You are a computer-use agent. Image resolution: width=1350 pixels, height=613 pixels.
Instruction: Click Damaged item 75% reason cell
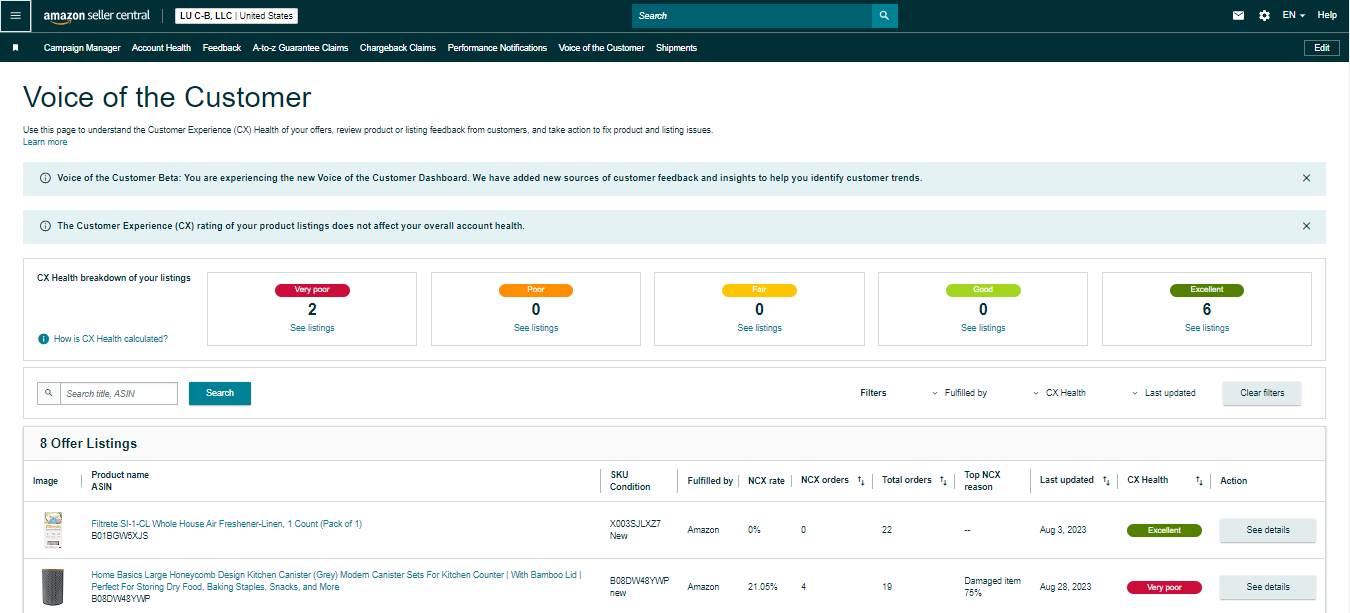pos(993,587)
